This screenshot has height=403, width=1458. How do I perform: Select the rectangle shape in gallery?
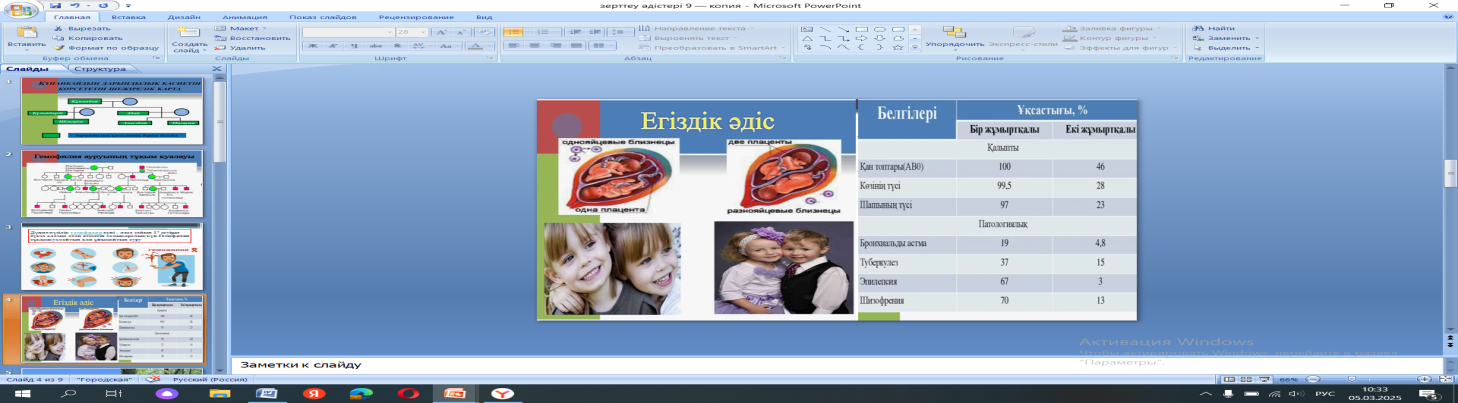pos(862,29)
